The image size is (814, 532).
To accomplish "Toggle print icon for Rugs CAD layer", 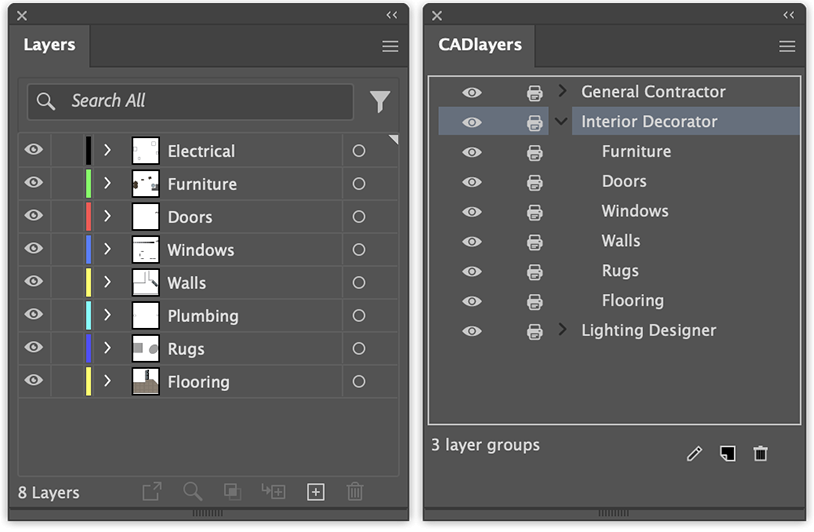I will coord(535,271).
